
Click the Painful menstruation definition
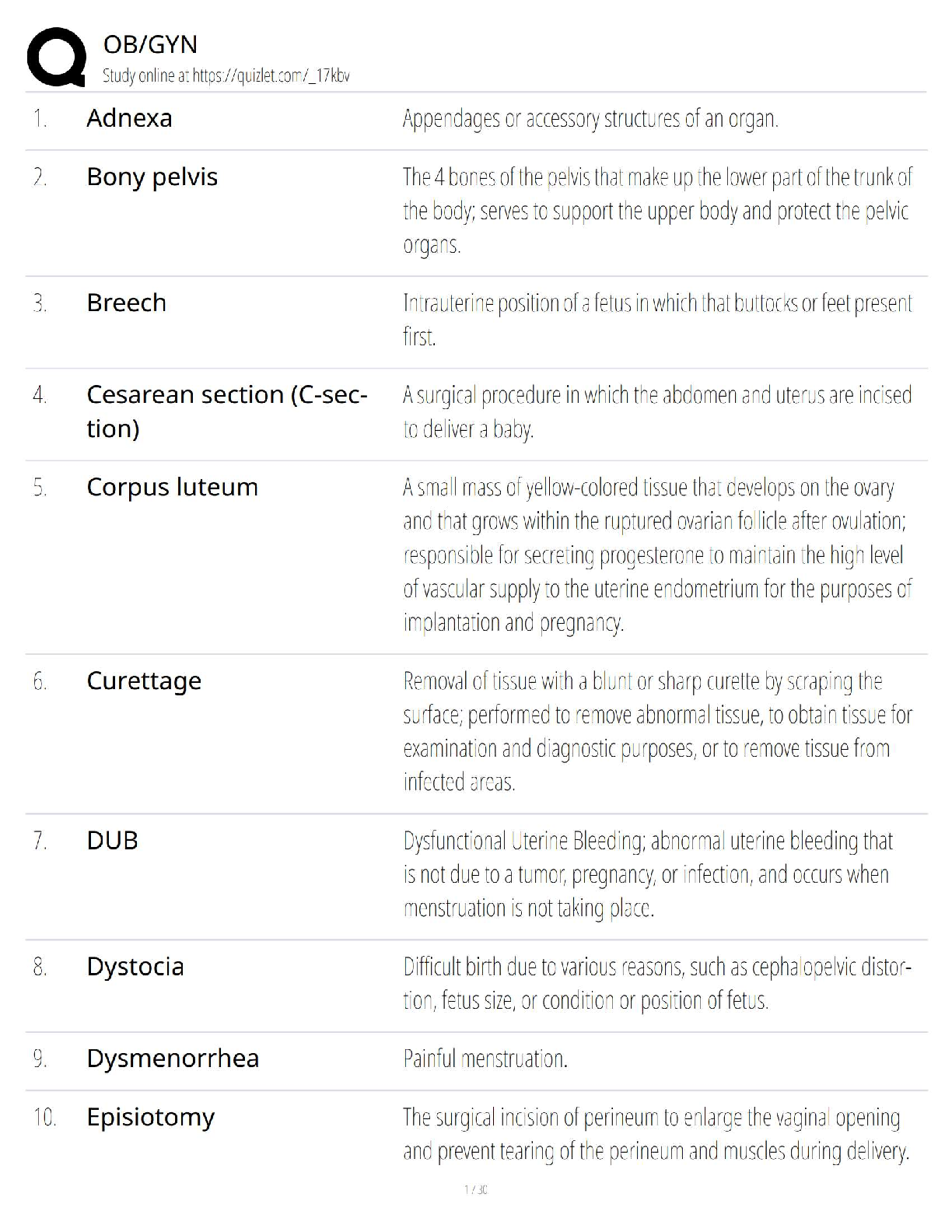[485, 1059]
